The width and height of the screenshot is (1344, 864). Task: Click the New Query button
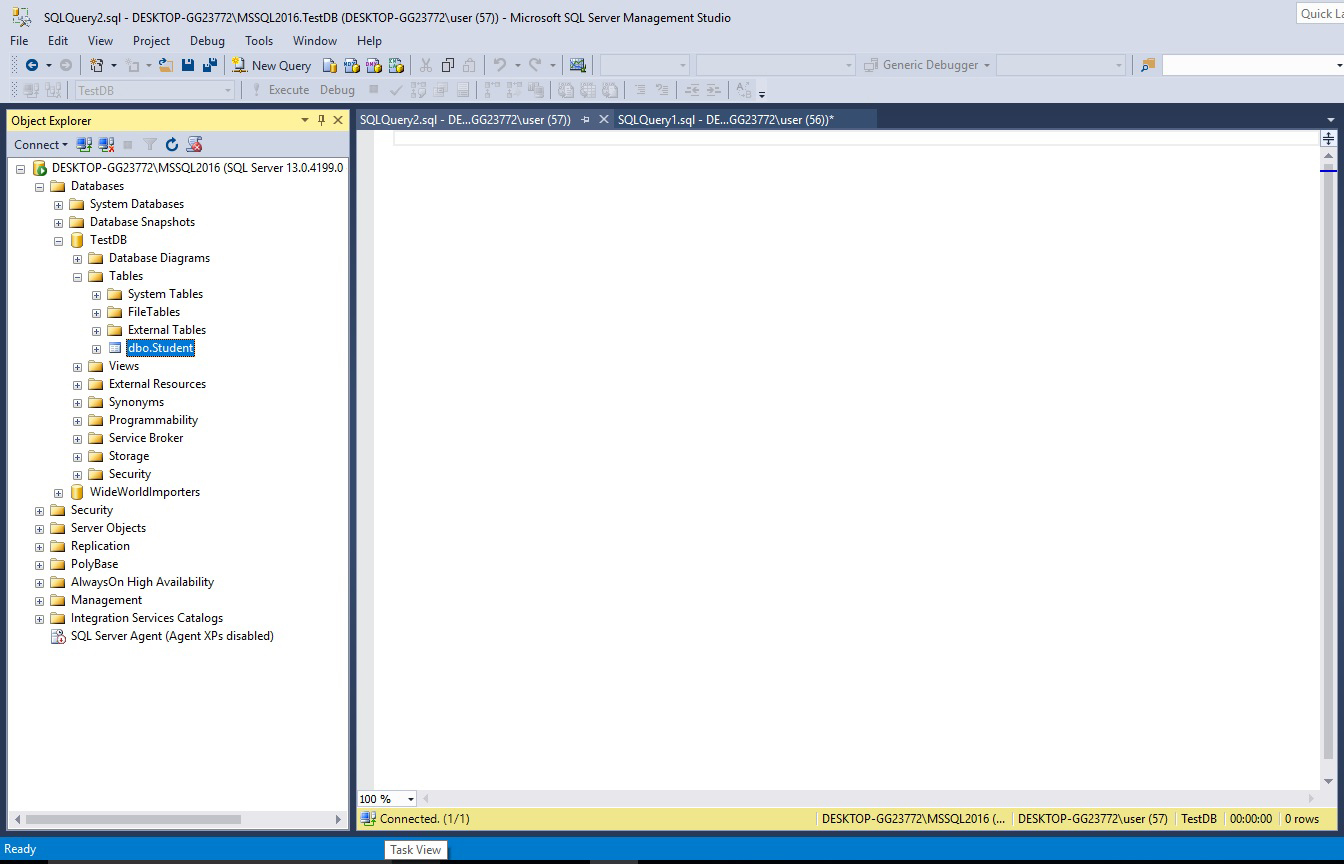(272, 65)
